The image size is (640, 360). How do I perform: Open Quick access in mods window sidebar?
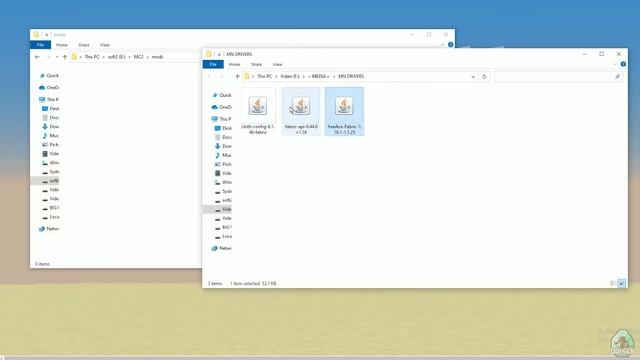coord(49,76)
